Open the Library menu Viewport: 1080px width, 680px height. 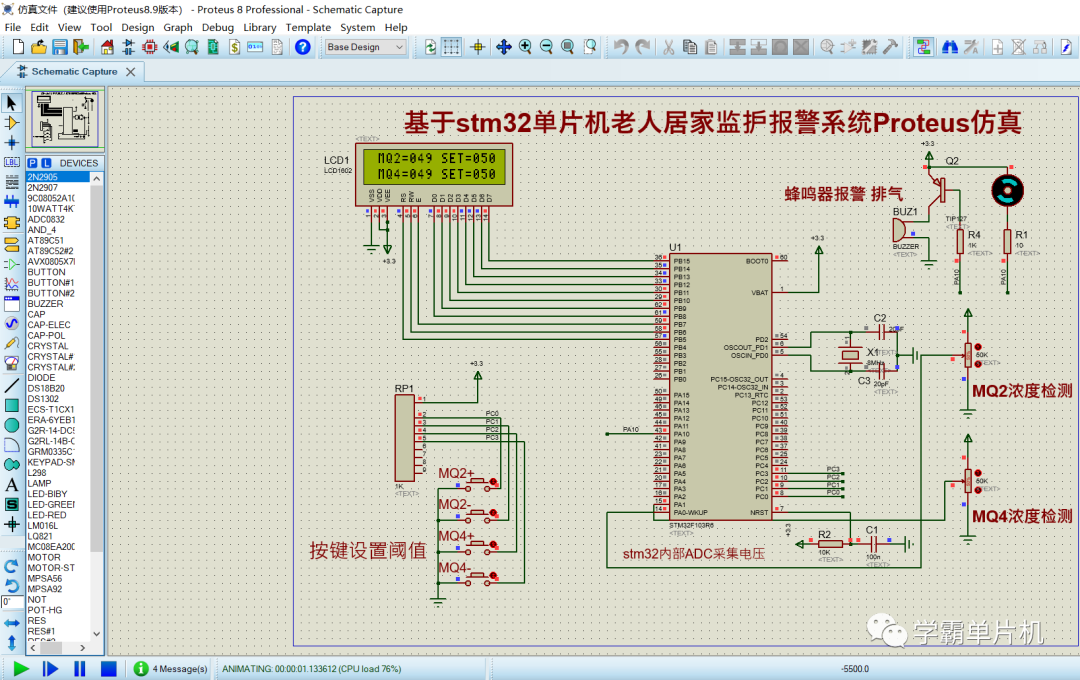click(260, 28)
